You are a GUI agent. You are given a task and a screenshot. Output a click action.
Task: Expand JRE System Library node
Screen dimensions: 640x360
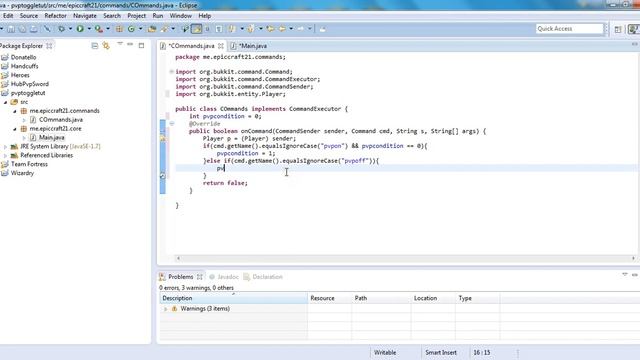[6, 147]
